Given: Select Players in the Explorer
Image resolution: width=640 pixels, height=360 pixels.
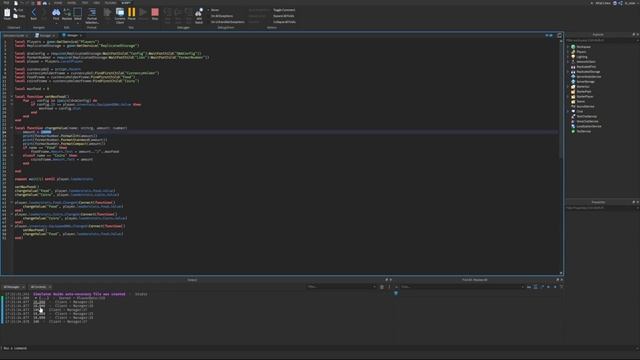Looking at the screenshot, I should (x=581, y=52).
